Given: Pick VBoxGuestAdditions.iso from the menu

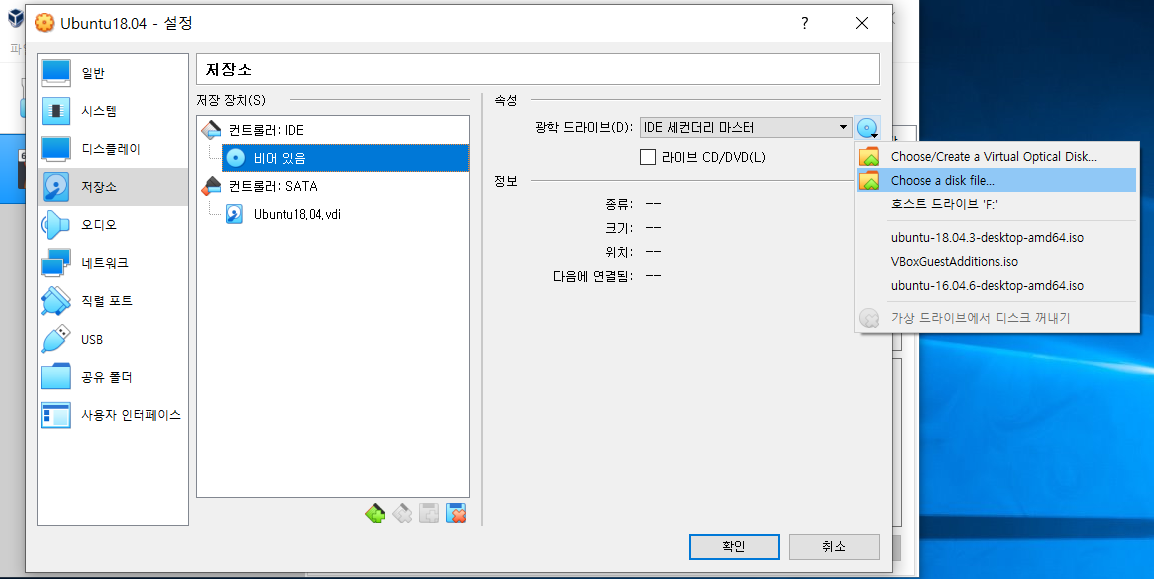Looking at the screenshot, I should (x=997, y=261).
